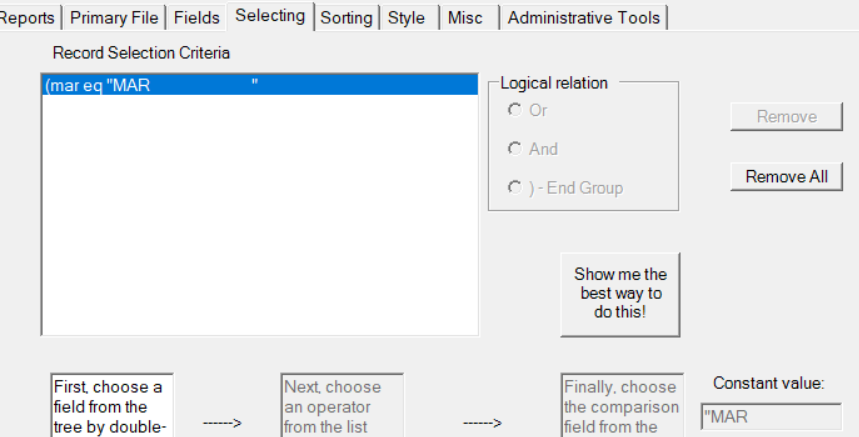The image size is (859, 437).
Task: Click the Misc tab
Action: point(465,18)
